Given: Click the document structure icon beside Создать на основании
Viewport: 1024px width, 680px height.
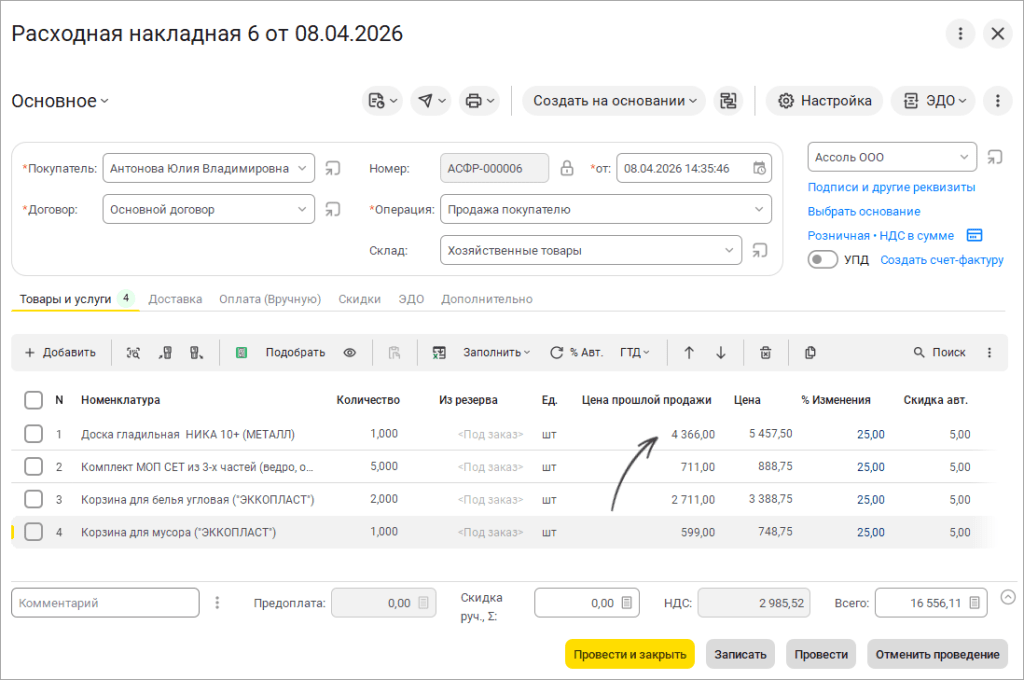Looking at the screenshot, I should (728, 101).
